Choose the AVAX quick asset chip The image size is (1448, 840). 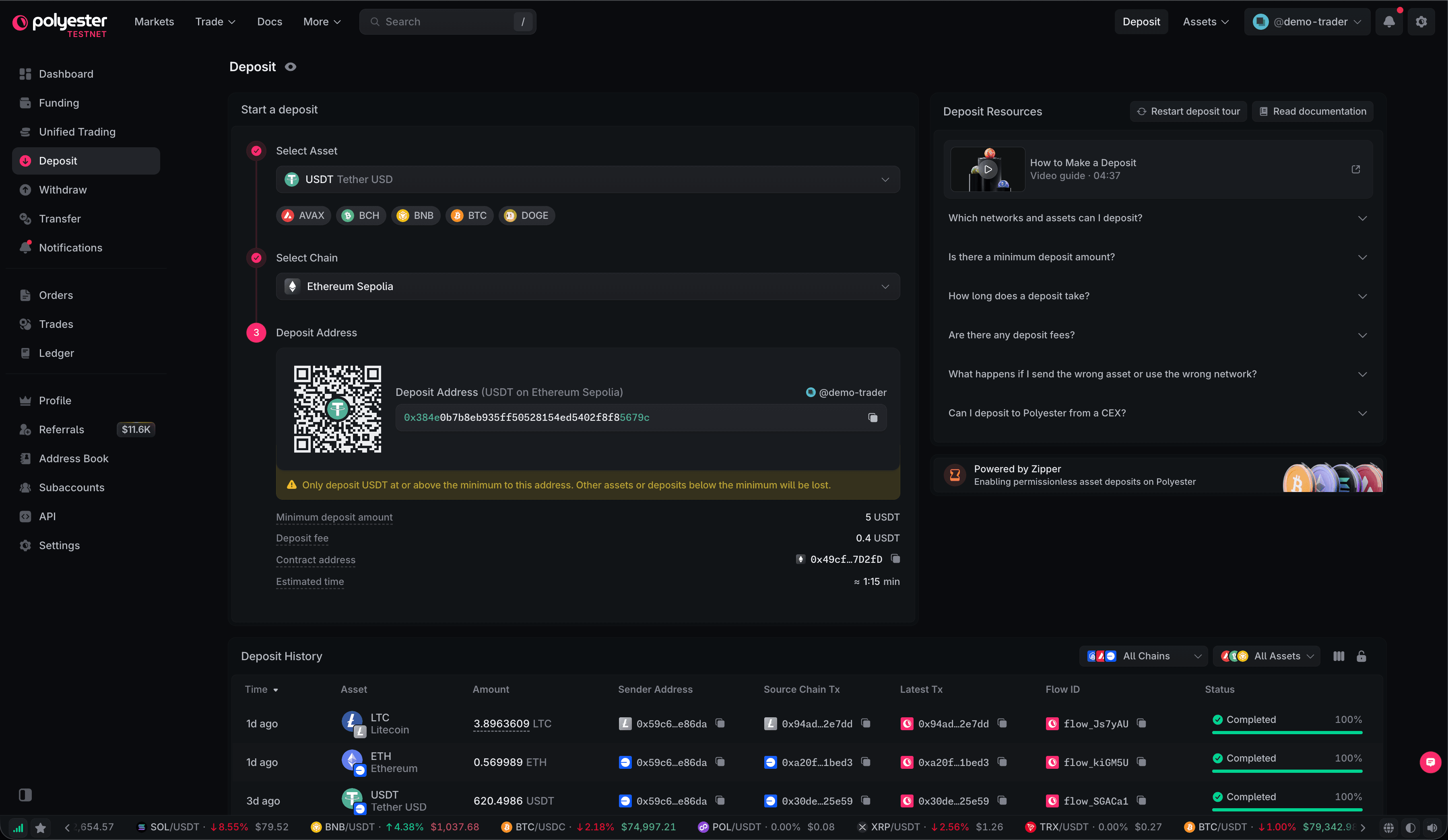303,216
